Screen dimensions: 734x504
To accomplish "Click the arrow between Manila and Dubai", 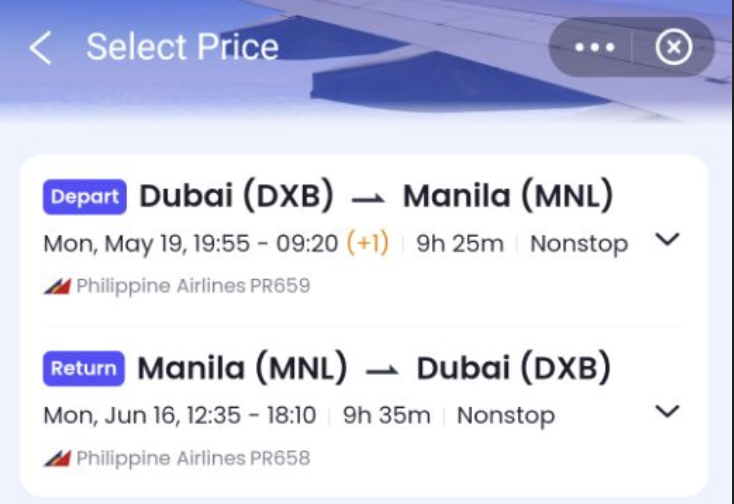I will [x=382, y=371].
